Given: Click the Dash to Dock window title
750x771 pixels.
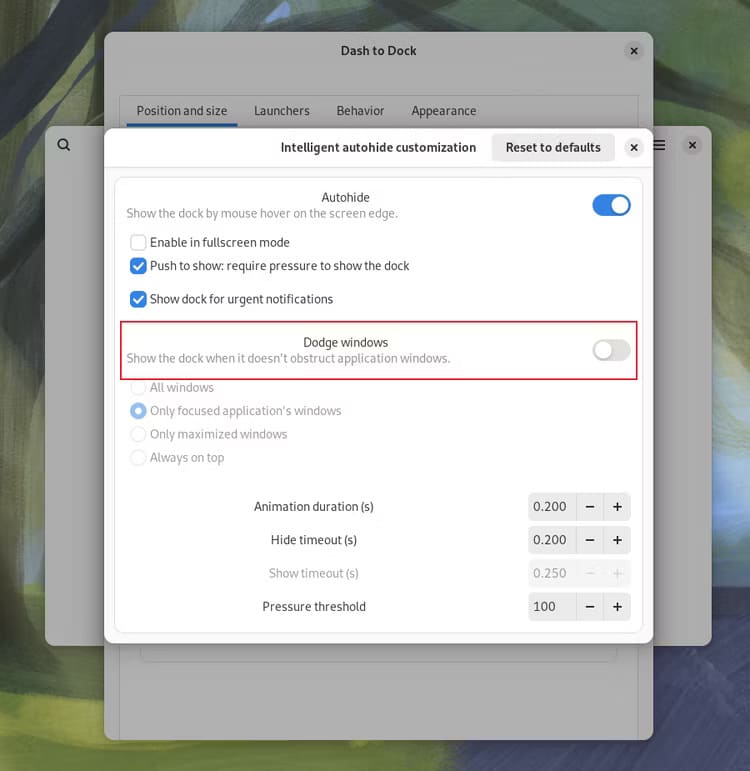Looking at the screenshot, I should [x=378, y=51].
